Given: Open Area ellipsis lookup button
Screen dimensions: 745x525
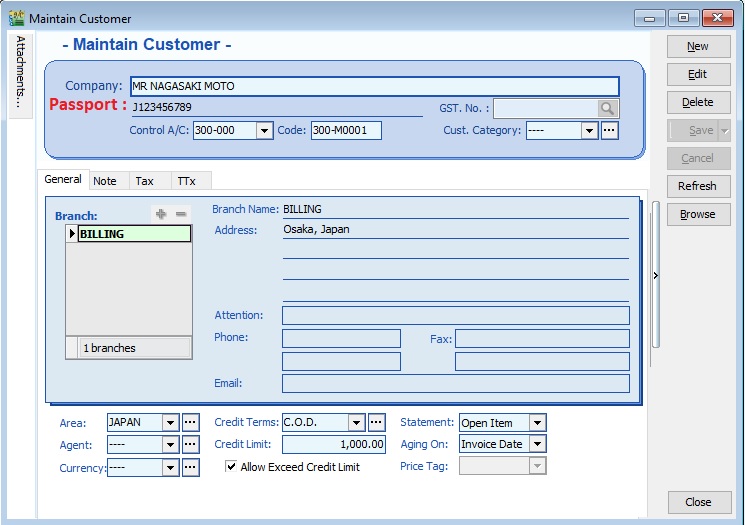Looking at the screenshot, I should pyautogui.click(x=189, y=423).
